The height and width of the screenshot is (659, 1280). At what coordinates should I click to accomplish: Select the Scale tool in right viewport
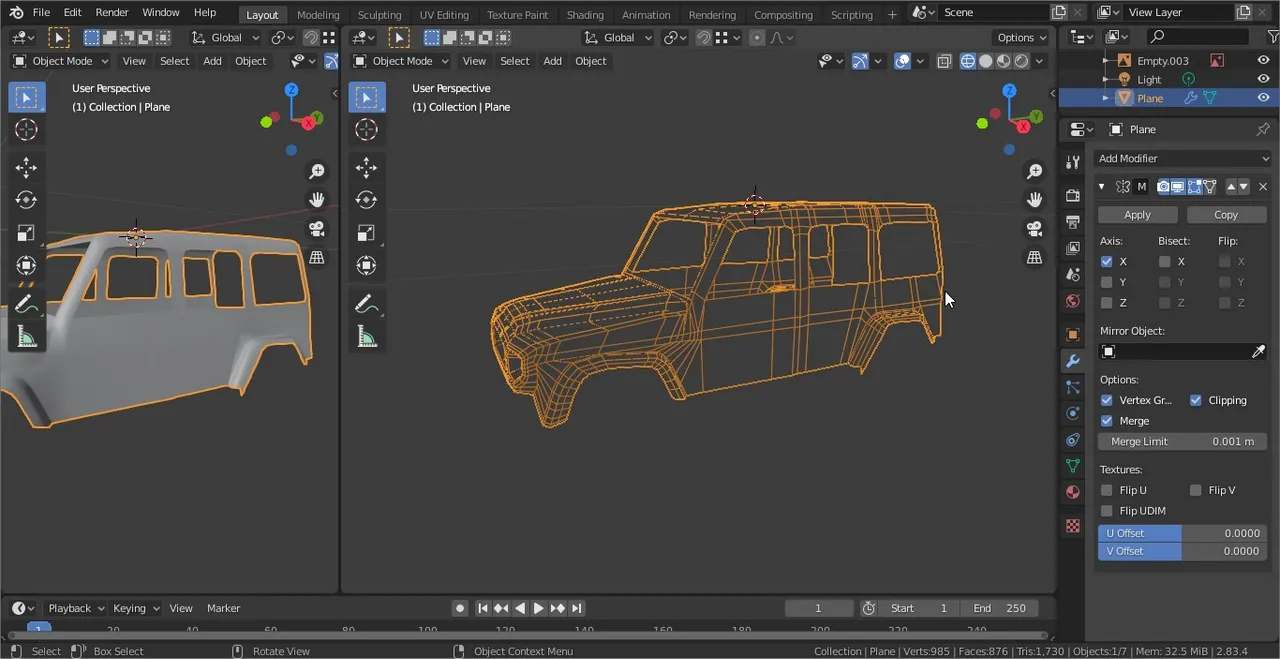(x=366, y=233)
